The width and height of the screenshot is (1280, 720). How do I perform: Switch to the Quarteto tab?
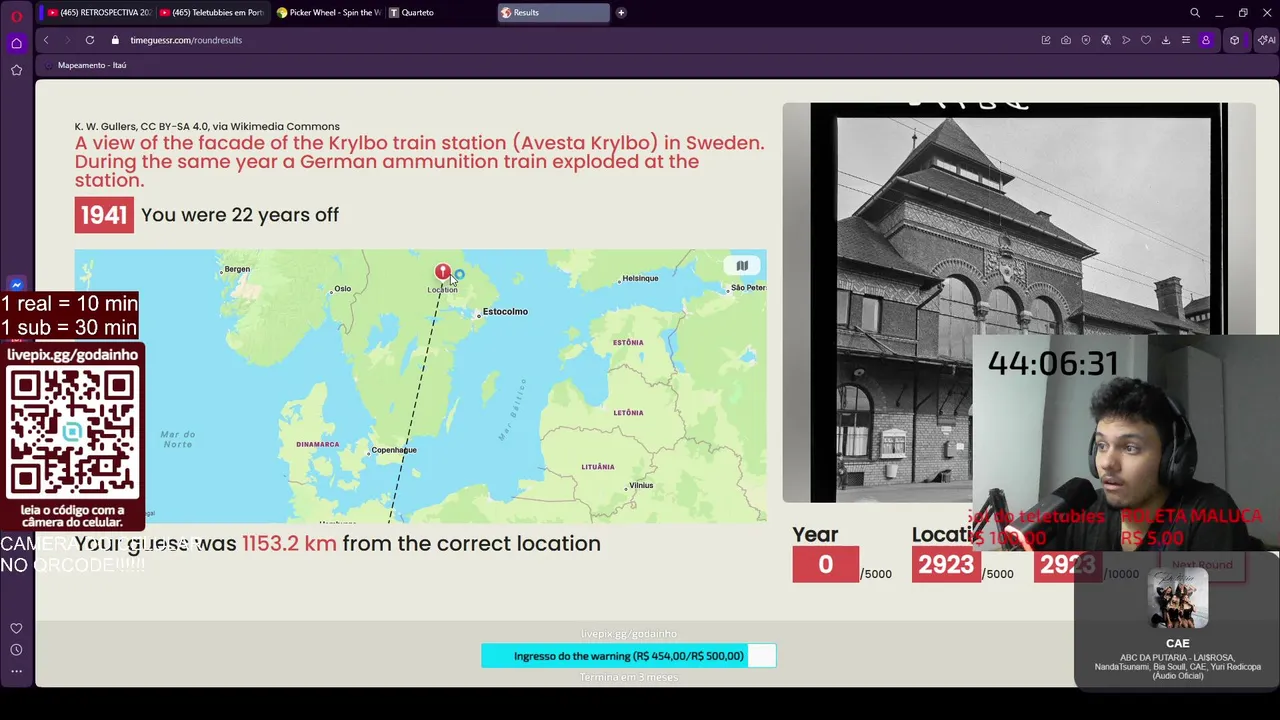[440, 13]
